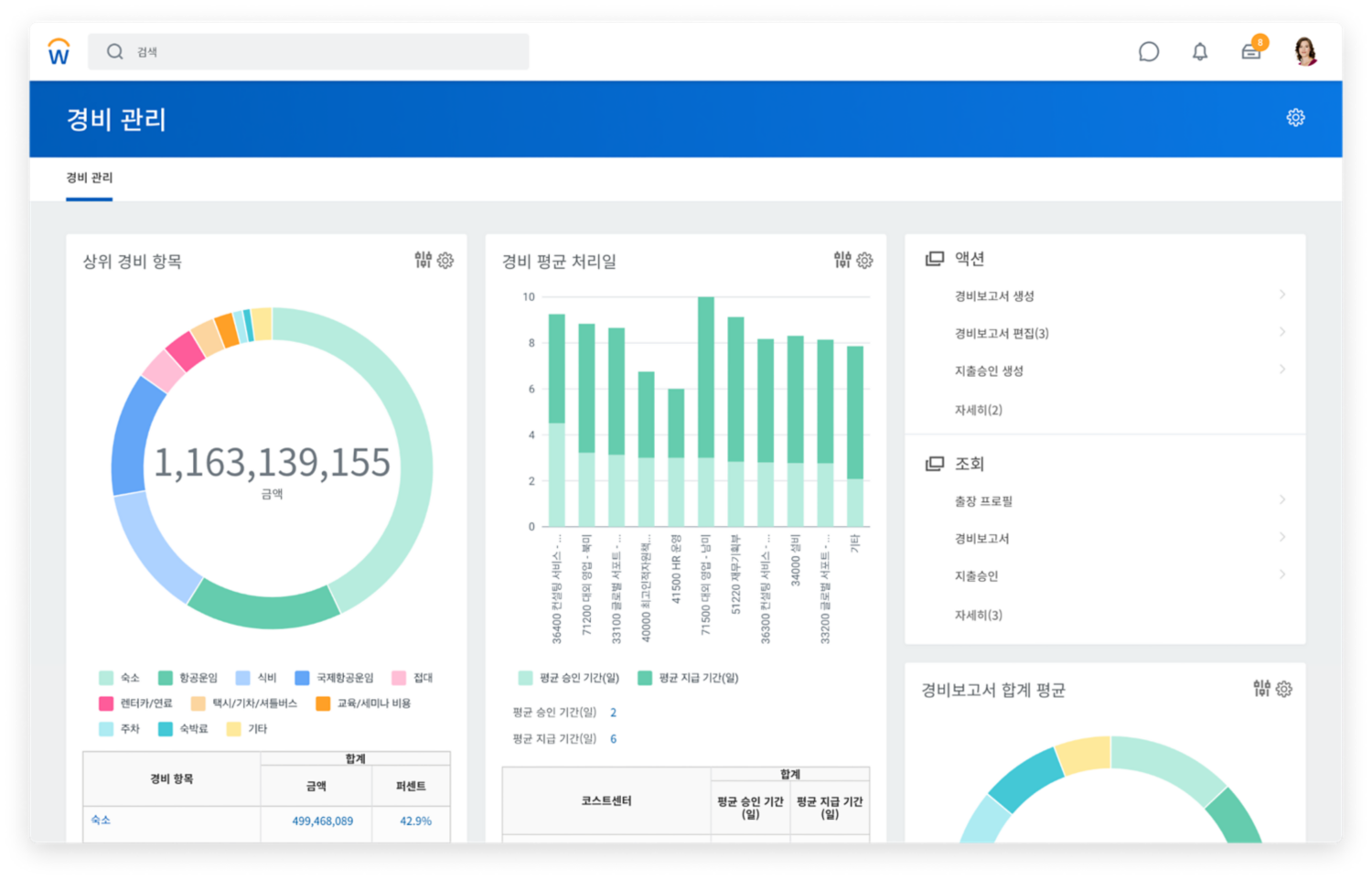This screenshot has height=880, width=1372.
Task: Toggle 주차 legend item
Action: point(120,729)
